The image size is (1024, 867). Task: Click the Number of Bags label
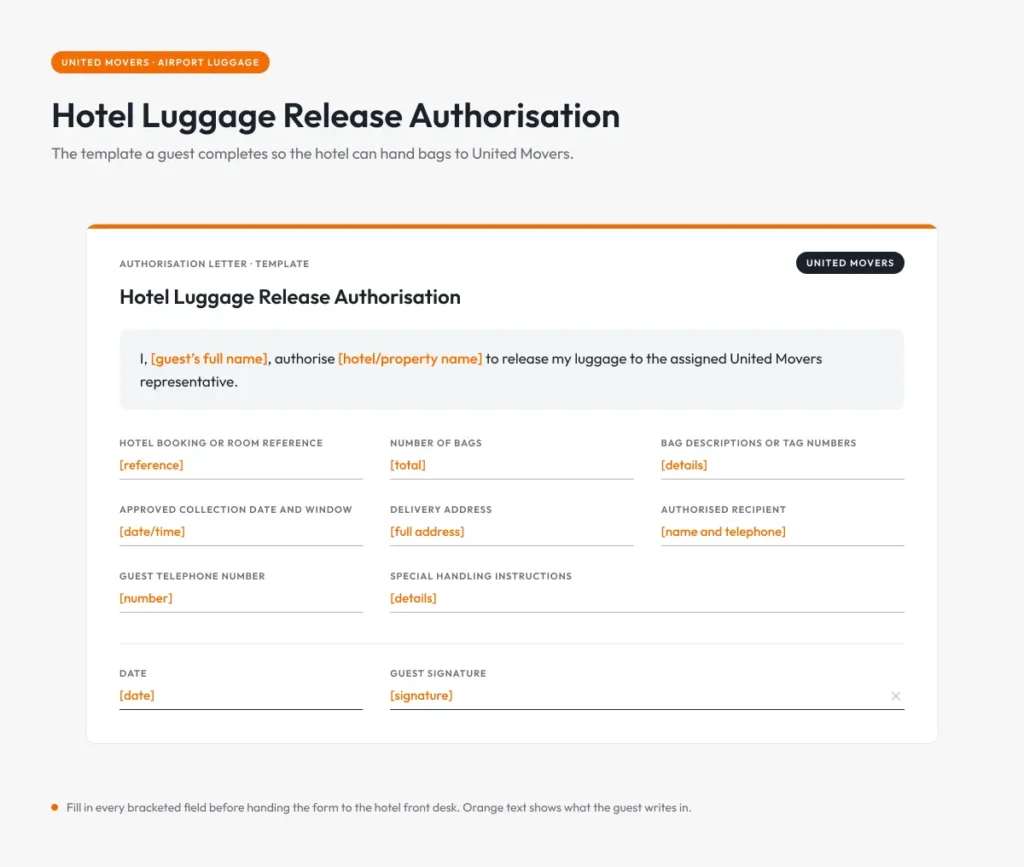(x=436, y=443)
